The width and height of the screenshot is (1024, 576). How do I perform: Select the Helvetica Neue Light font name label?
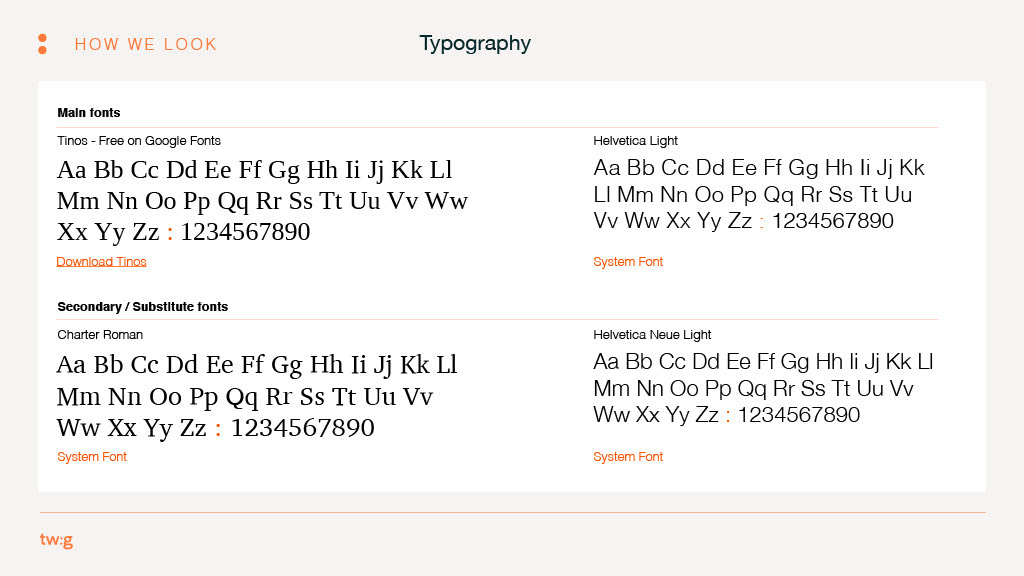pos(652,335)
